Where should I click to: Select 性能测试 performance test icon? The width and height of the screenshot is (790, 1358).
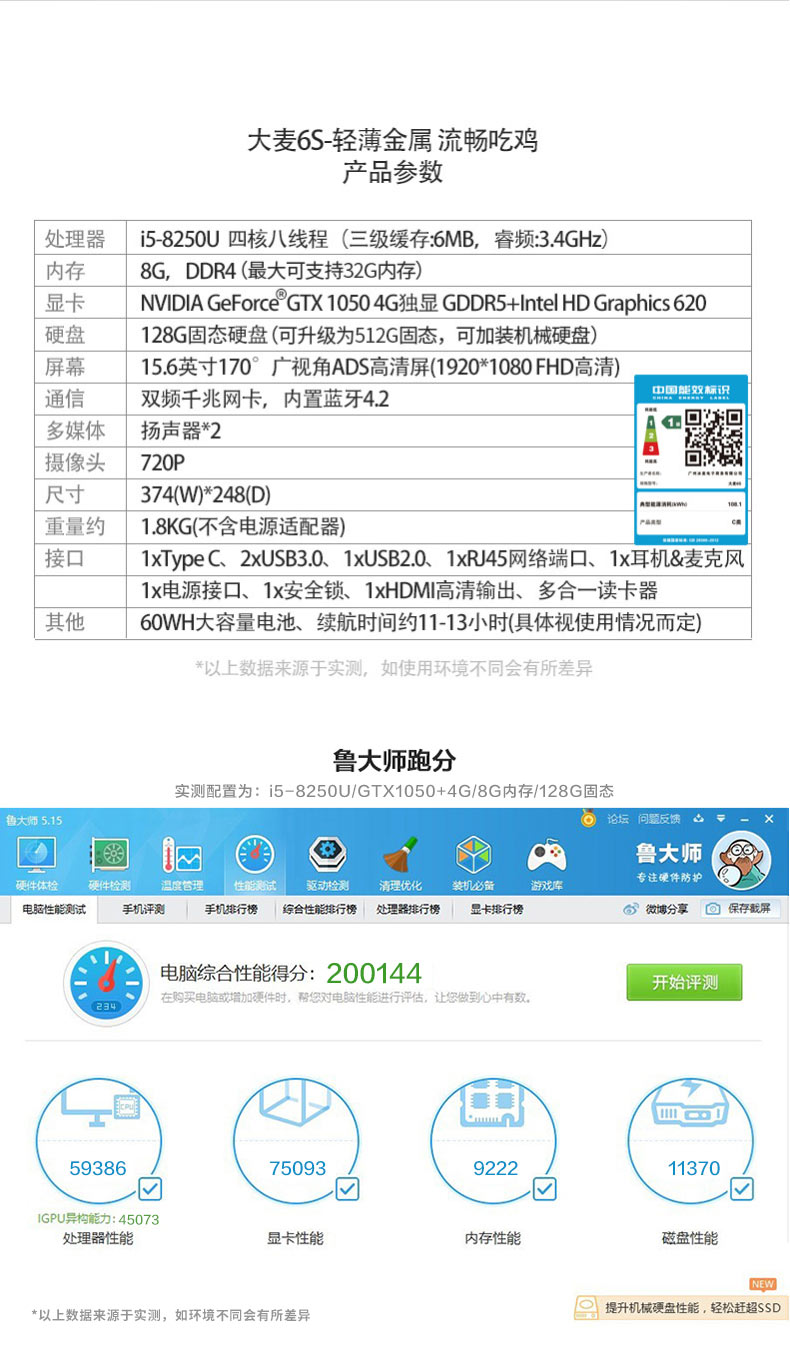pyautogui.click(x=255, y=863)
